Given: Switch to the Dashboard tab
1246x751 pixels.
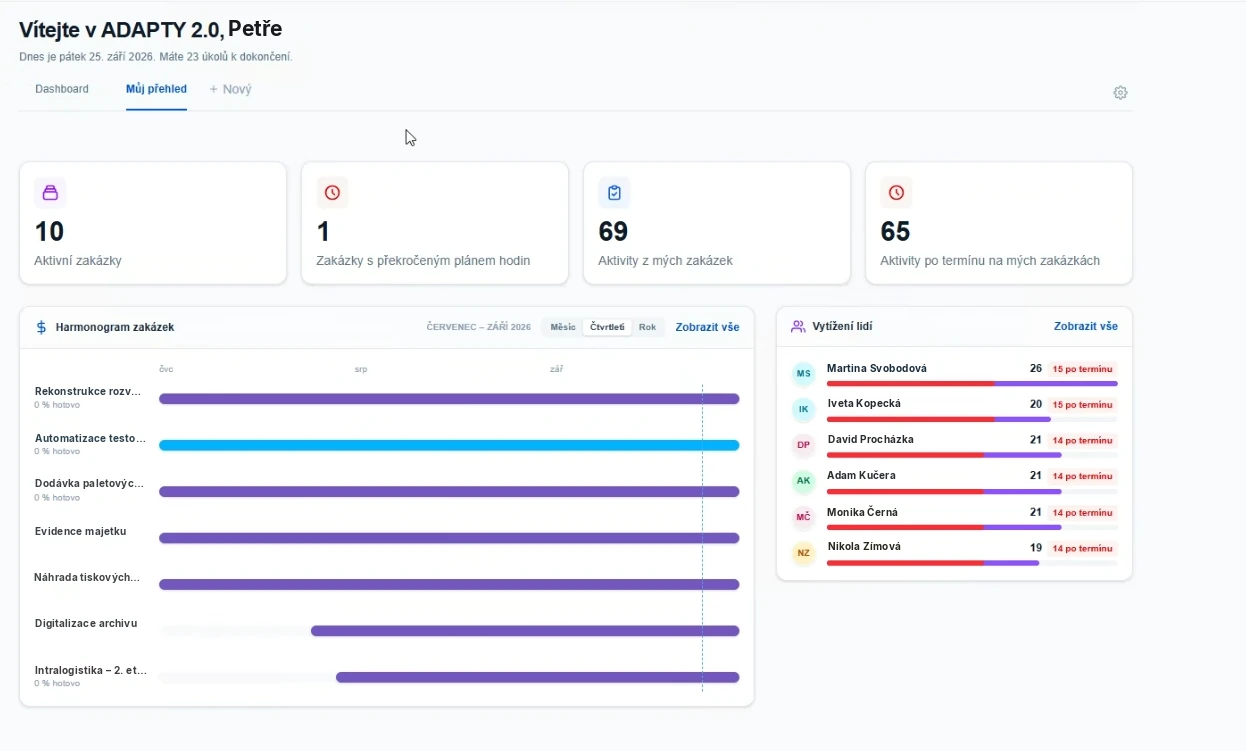Looking at the screenshot, I should (x=62, y=89).
